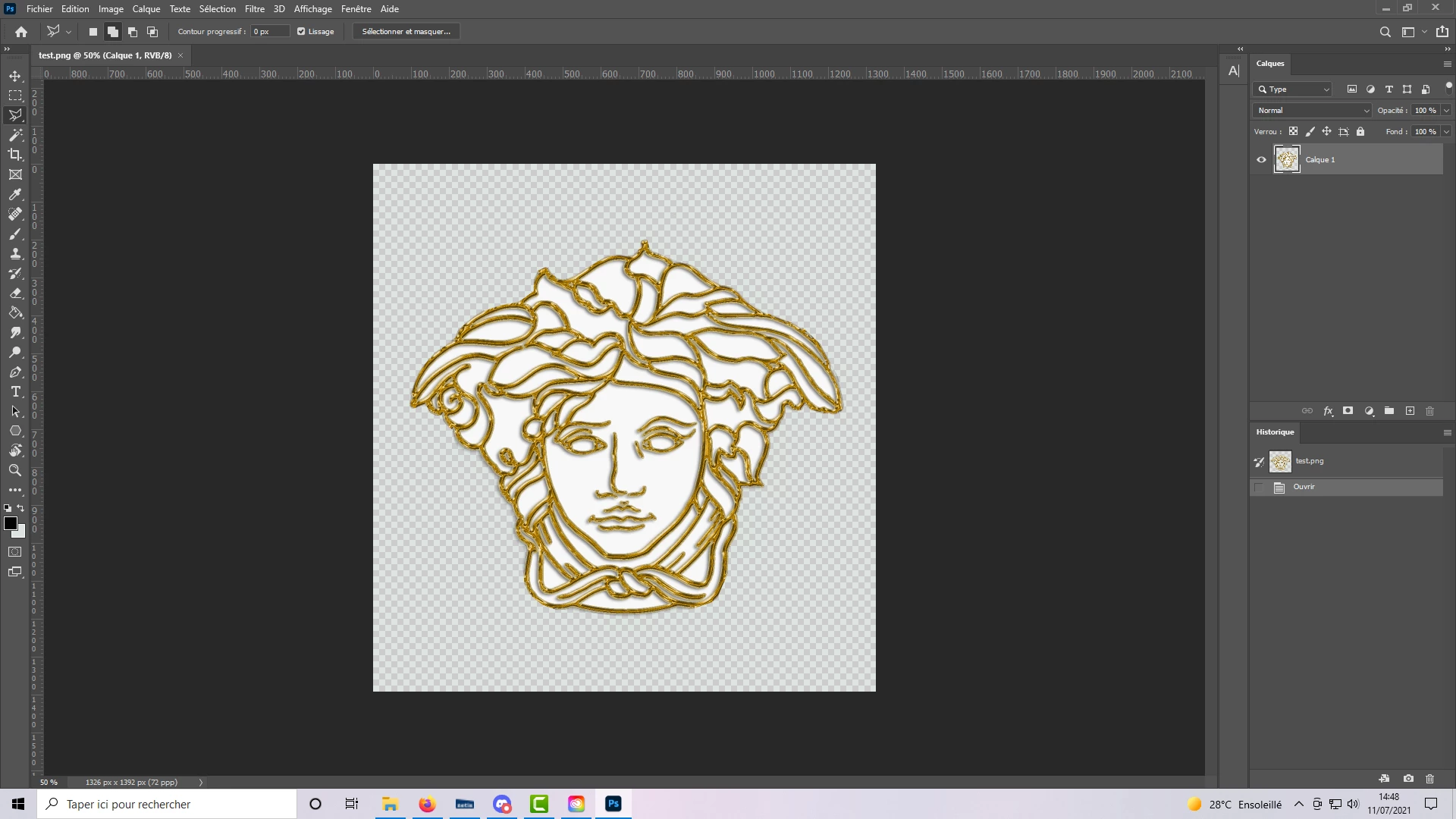The width and height of the screenshot is (1456, 819).
Task: Toggle the lock all layer icon
Action: (x=1360, y=132)
